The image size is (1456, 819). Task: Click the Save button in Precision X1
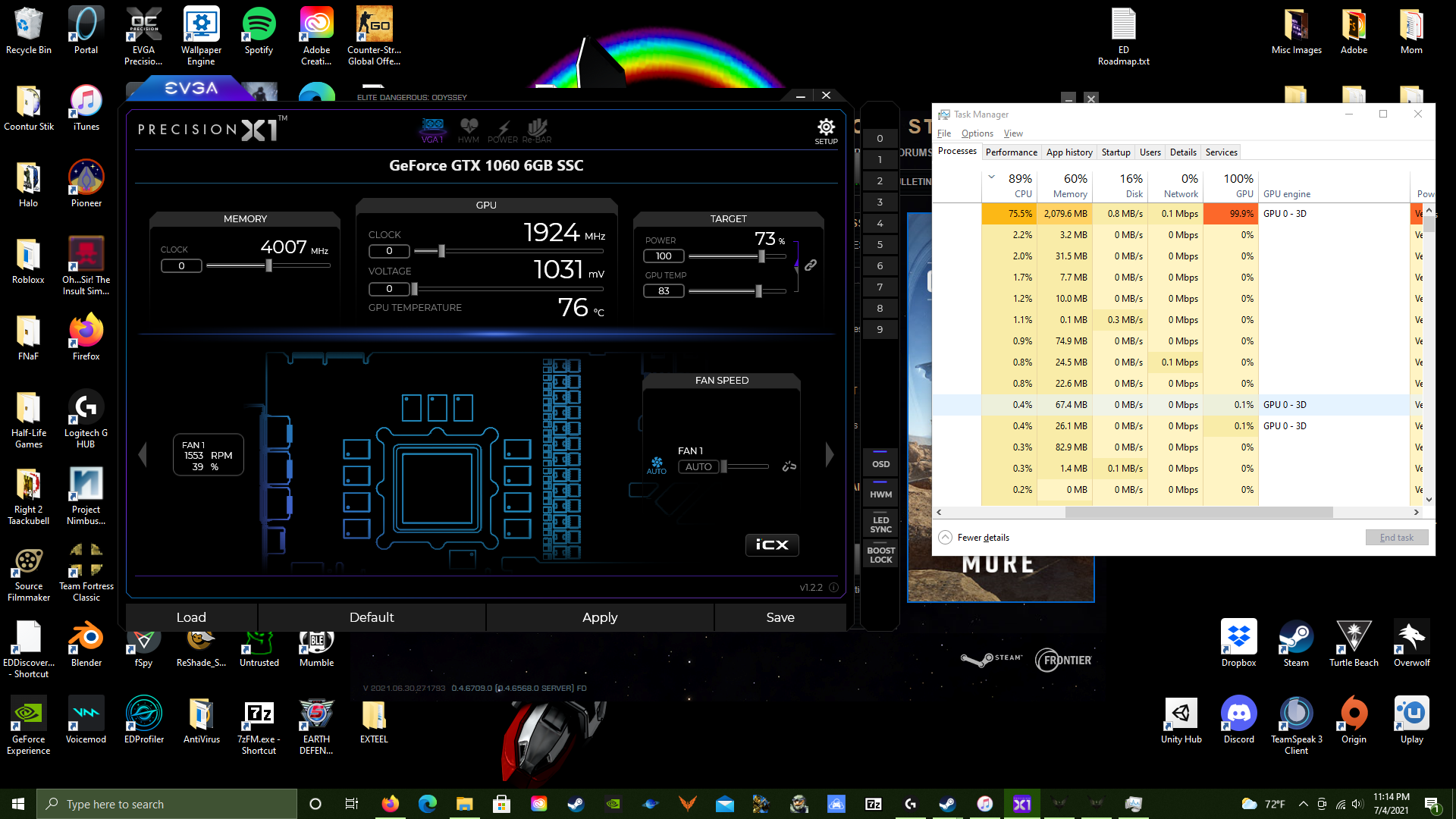pyautogui.click(x=780, y=617)
